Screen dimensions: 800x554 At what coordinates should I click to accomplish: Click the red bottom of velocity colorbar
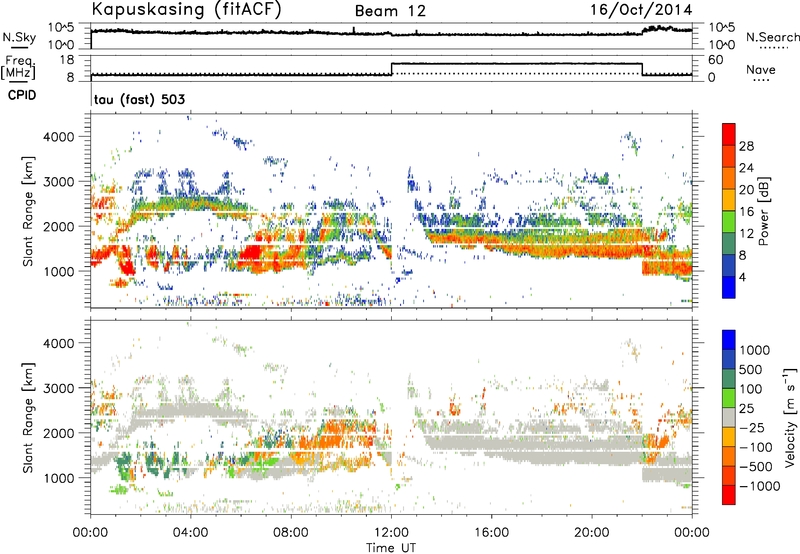click(x=729, y=495)
